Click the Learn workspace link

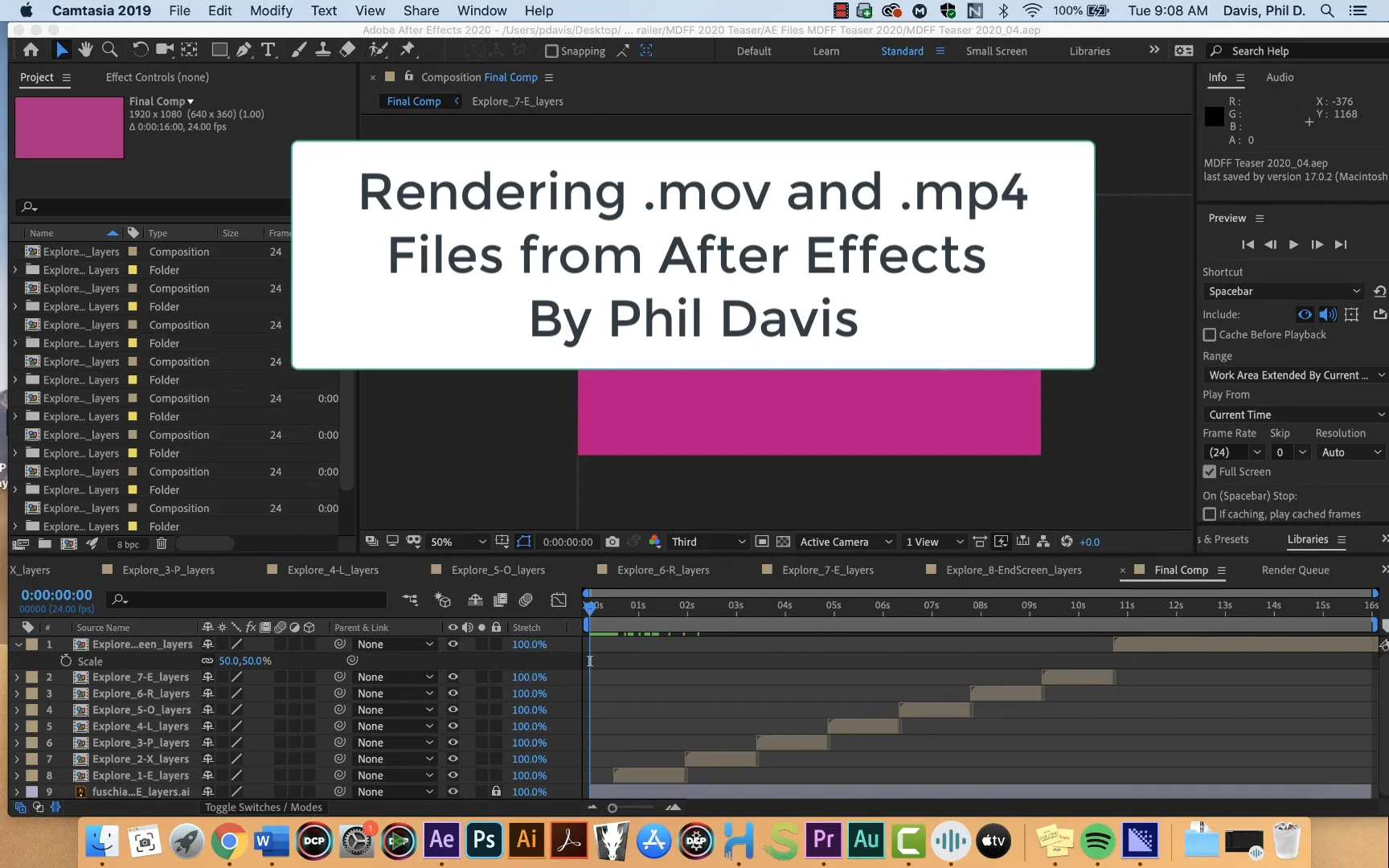[x=826, y=51]
